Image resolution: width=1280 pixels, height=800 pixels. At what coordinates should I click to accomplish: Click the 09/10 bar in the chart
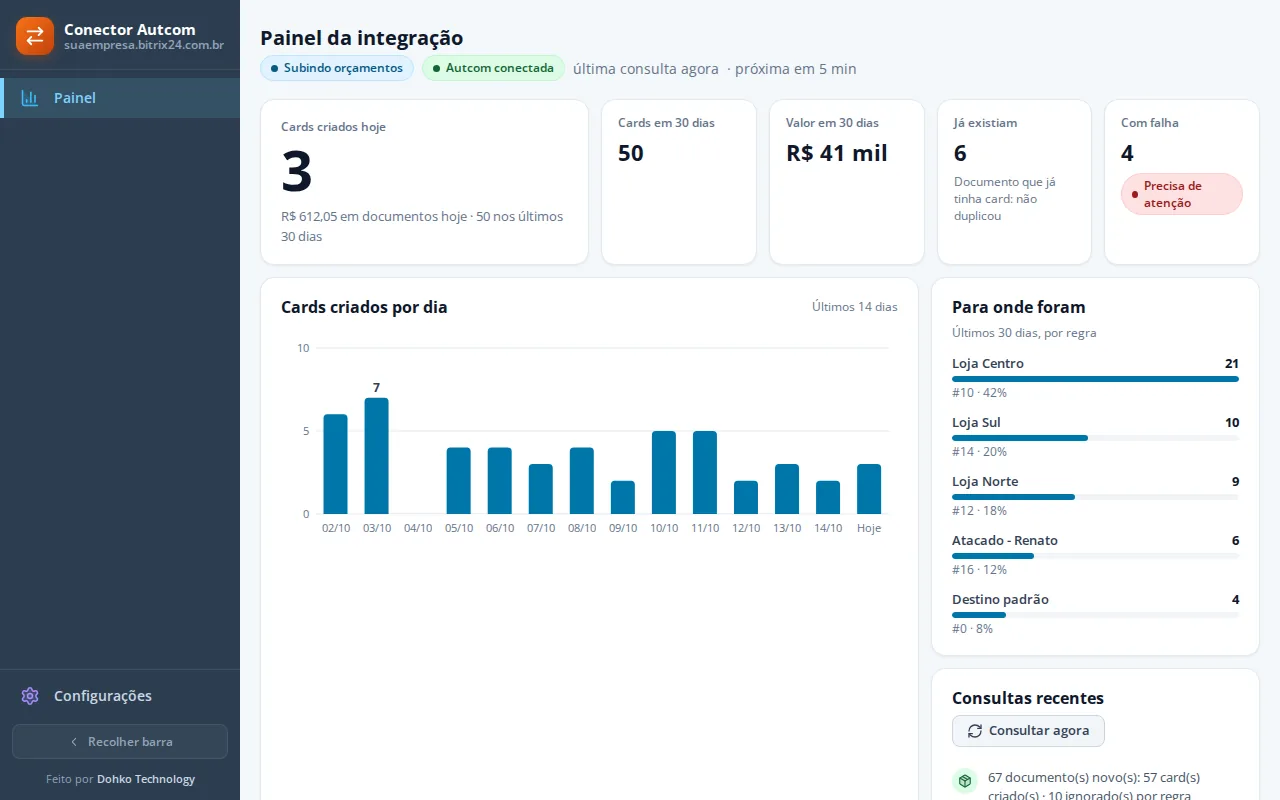(623, 497)
